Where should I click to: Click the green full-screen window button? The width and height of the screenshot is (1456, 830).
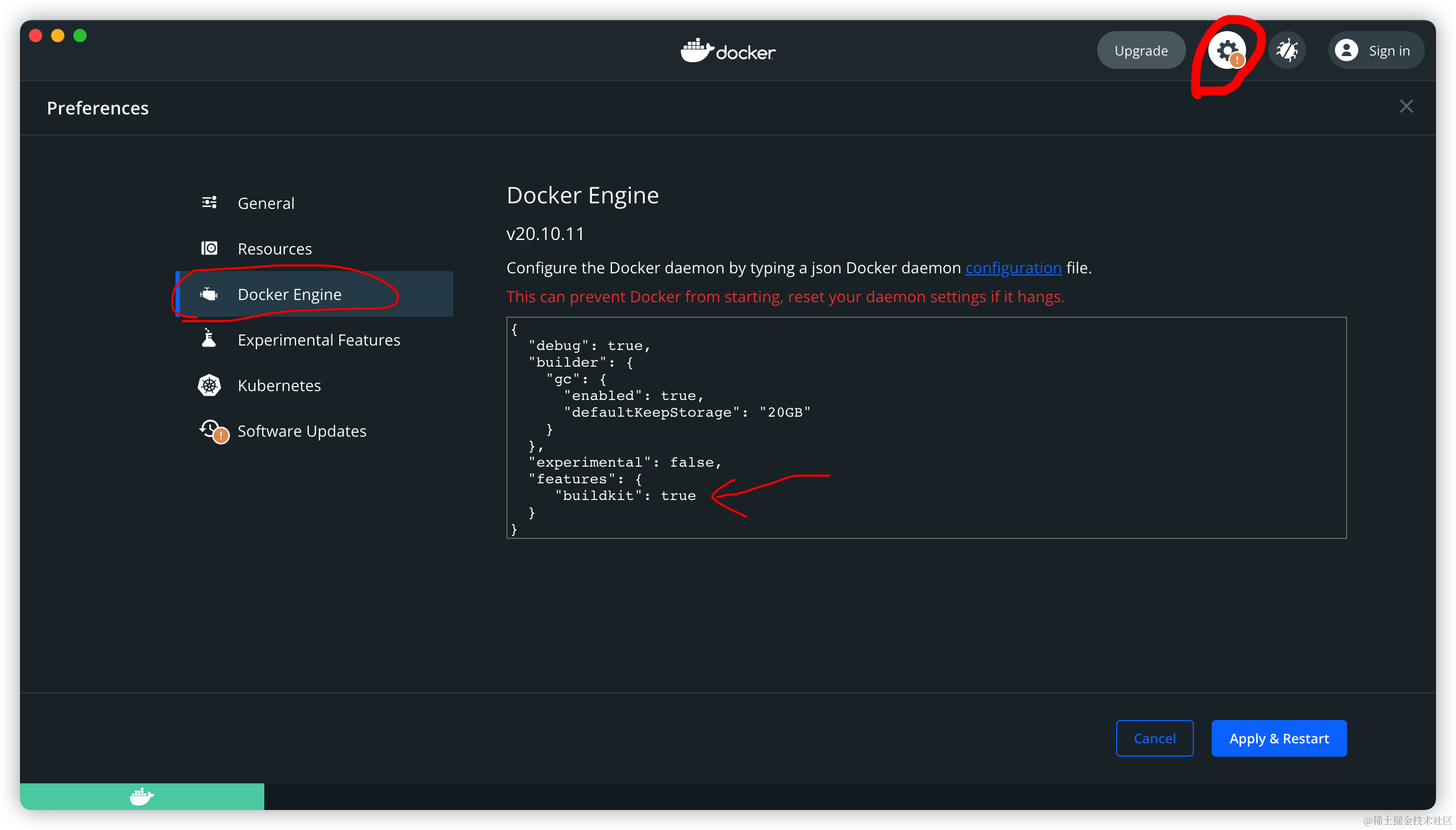80,36
